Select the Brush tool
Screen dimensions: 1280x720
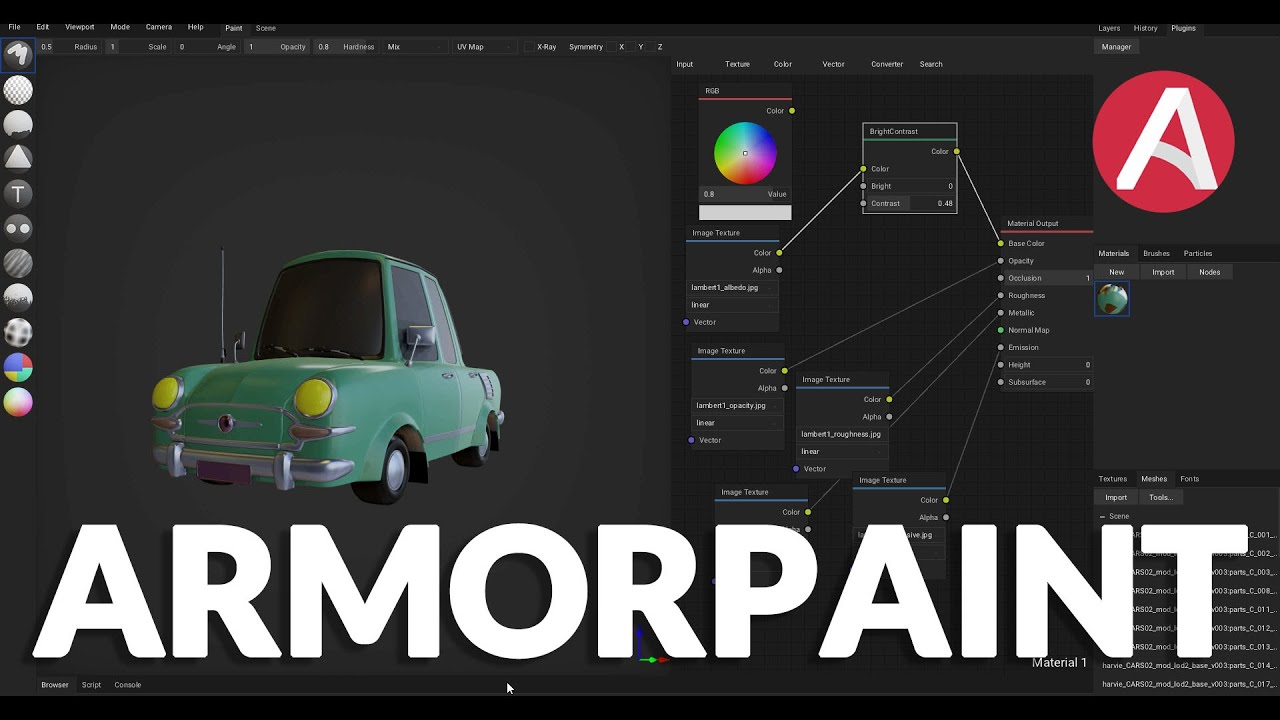[18, 54]
